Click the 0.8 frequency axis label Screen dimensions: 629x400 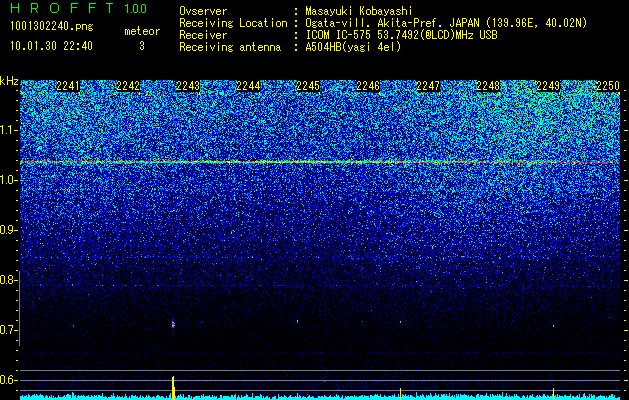click(7, 280)
